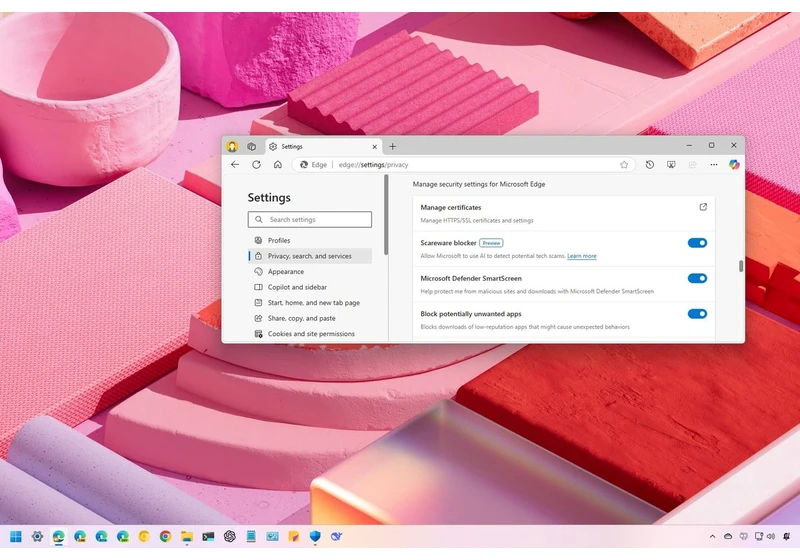The height and width of the screenshot is (560, 800).
Task: Open Manage certificates external link icon
Action: 703,207
